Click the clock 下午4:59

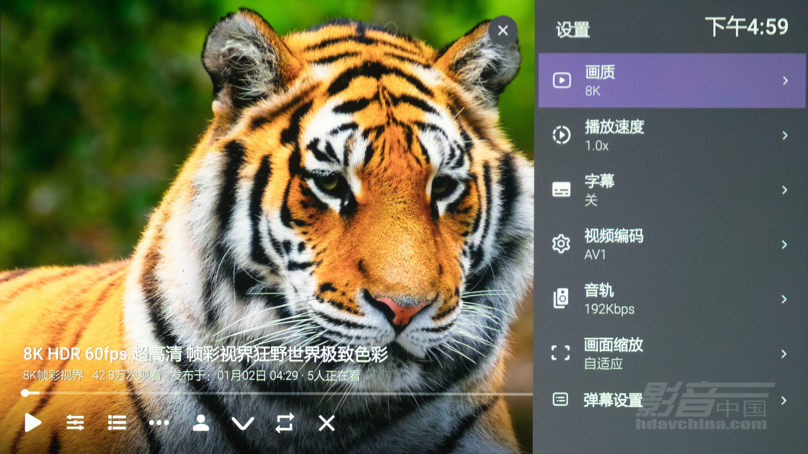(747, 27)
